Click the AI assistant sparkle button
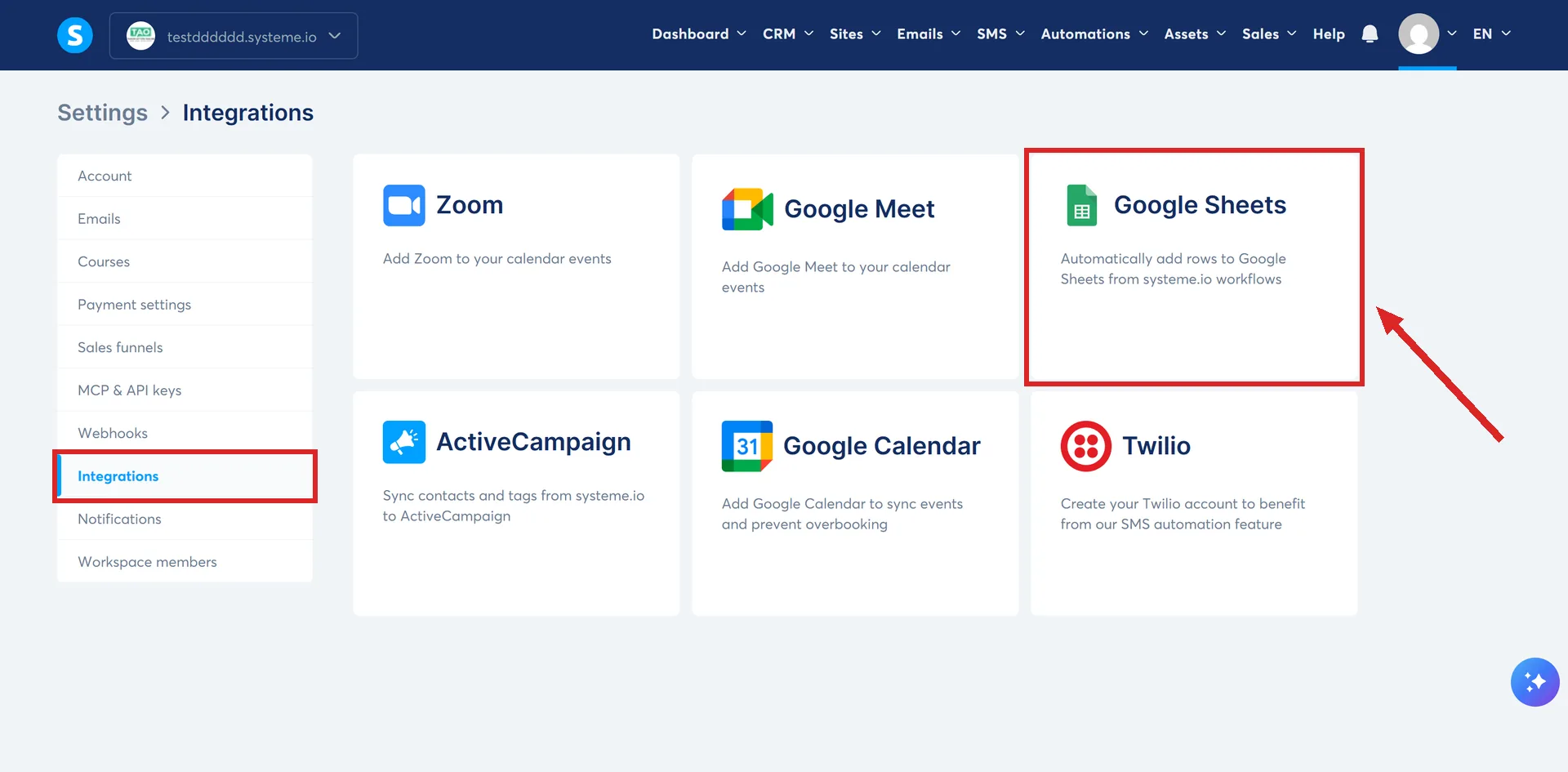1568x772 pixels. click(1535, 682)
